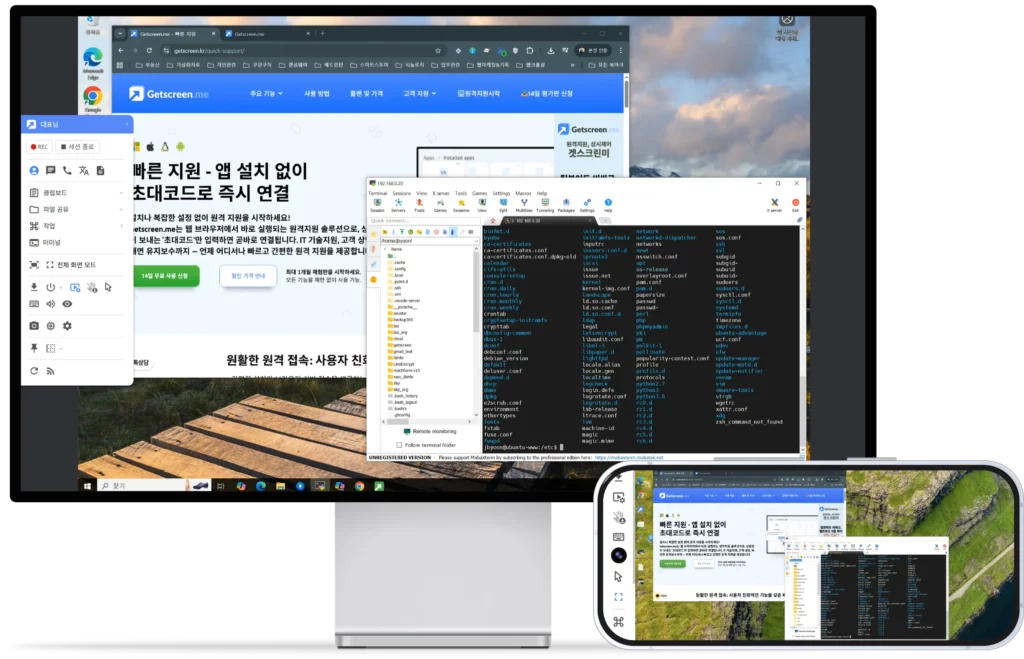Viewport: 1024px width, 659px height.
Task: Start a voice call with phone icon
Action: [x=67, y=171]
